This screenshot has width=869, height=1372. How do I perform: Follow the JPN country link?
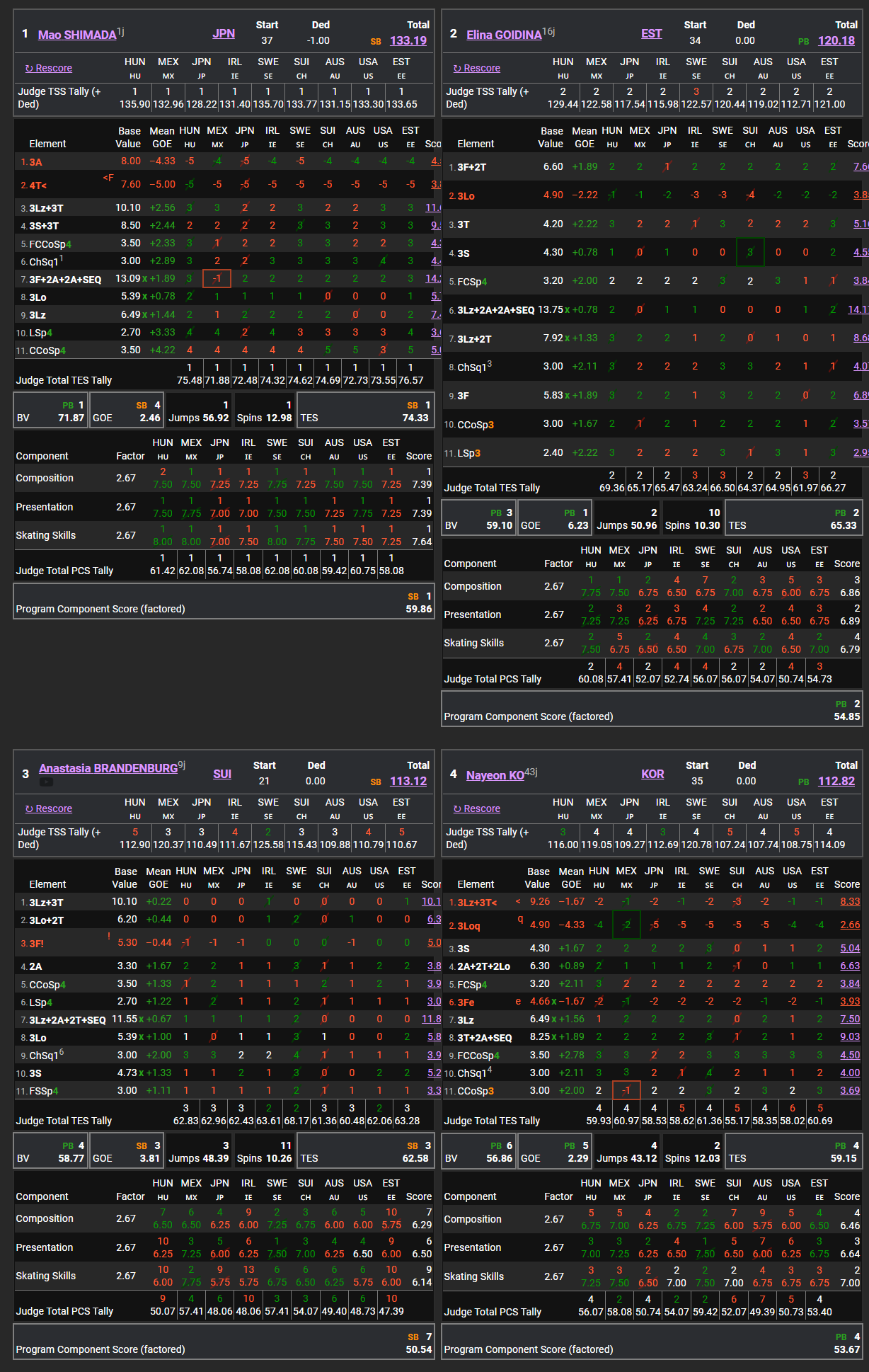click(x=224, y=33)
